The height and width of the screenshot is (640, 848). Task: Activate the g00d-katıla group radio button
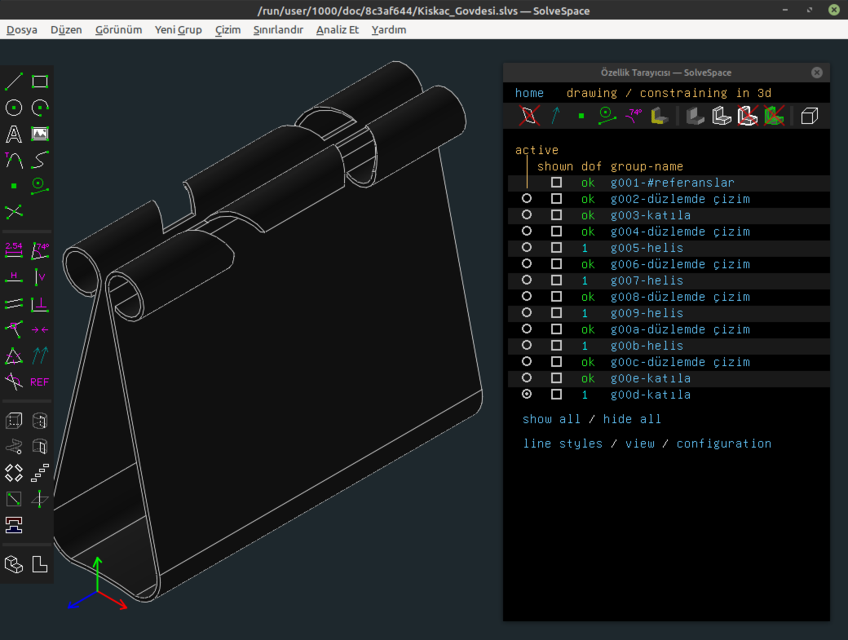coord(525,394)
